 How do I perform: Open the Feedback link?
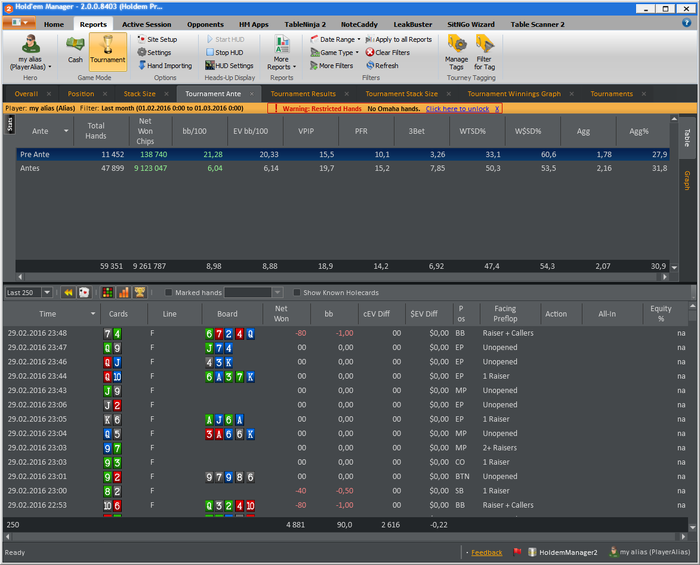click(x=487, y=553)
